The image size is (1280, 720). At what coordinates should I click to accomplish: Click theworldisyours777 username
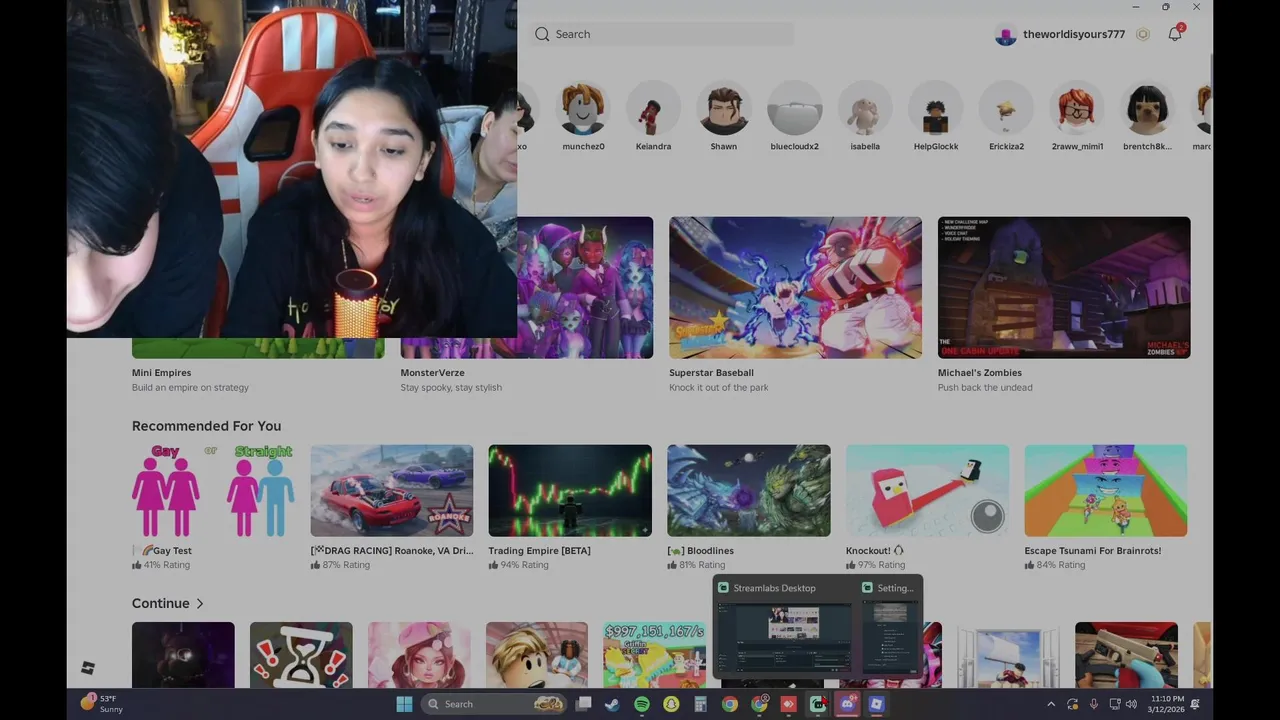point(1074,34)
